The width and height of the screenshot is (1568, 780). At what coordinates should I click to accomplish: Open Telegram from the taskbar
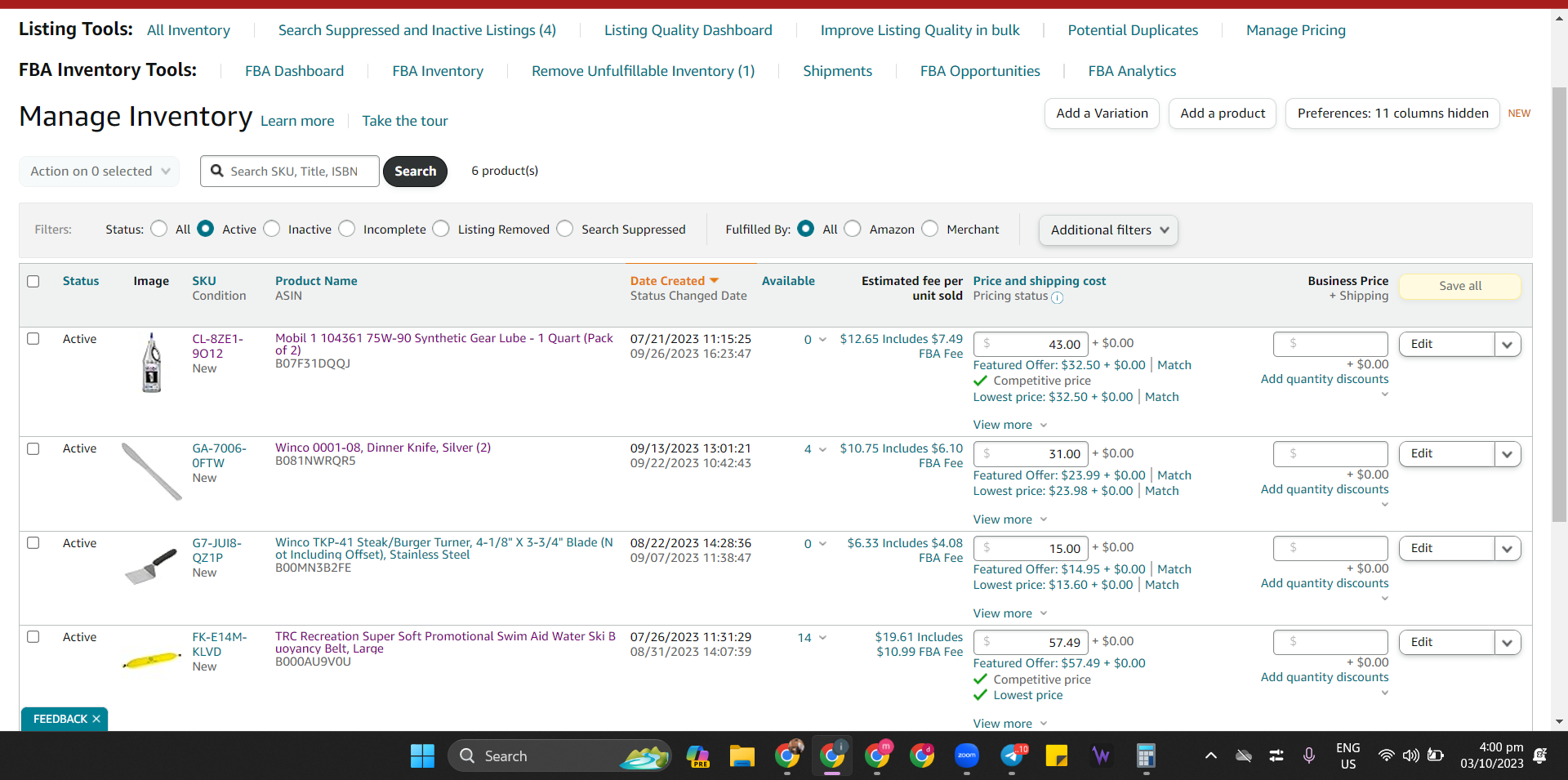pos(1013,756)
